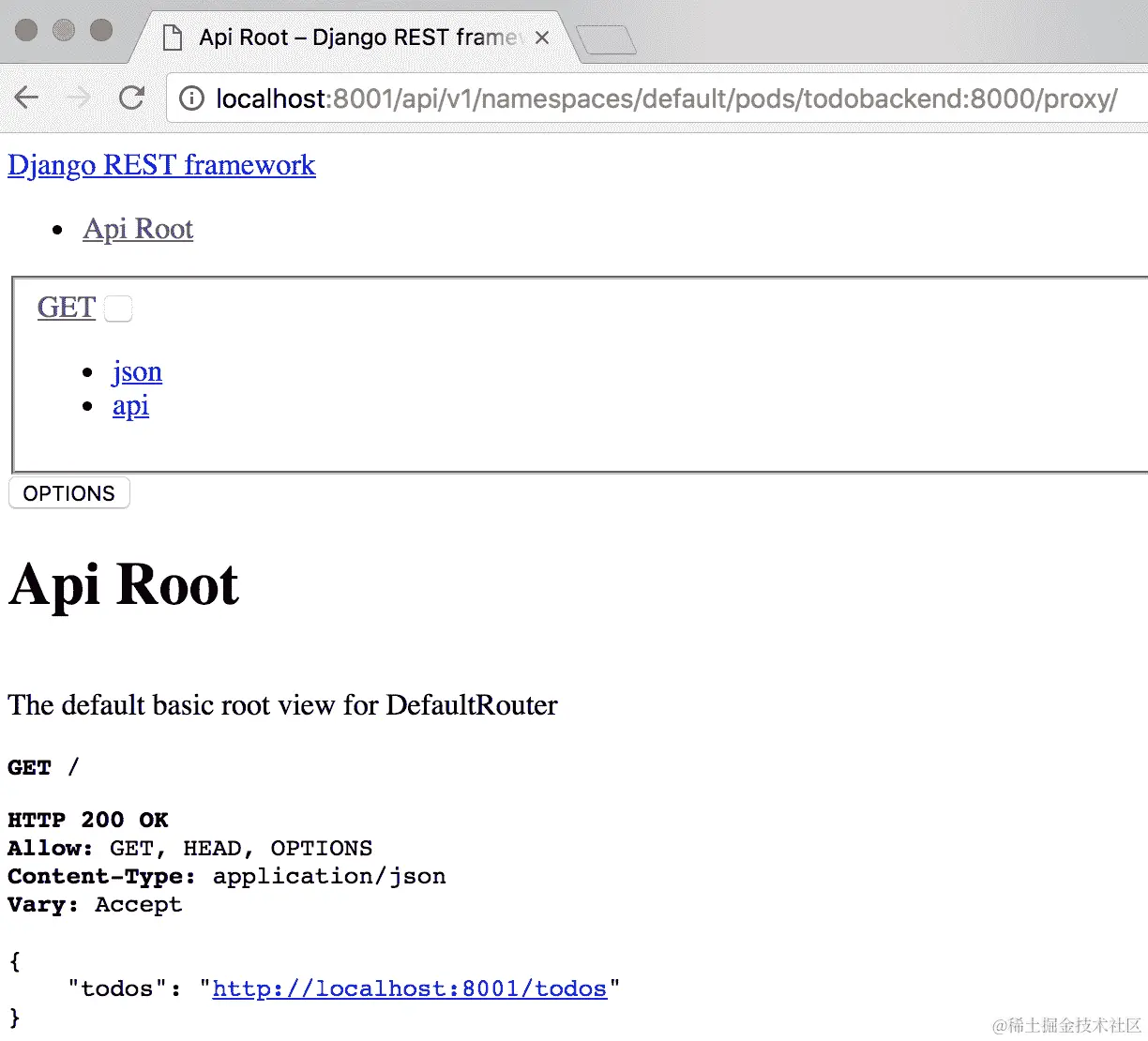Follow the Api Root breadcrumb link
1148x1041 pixels.
[138, 229]
